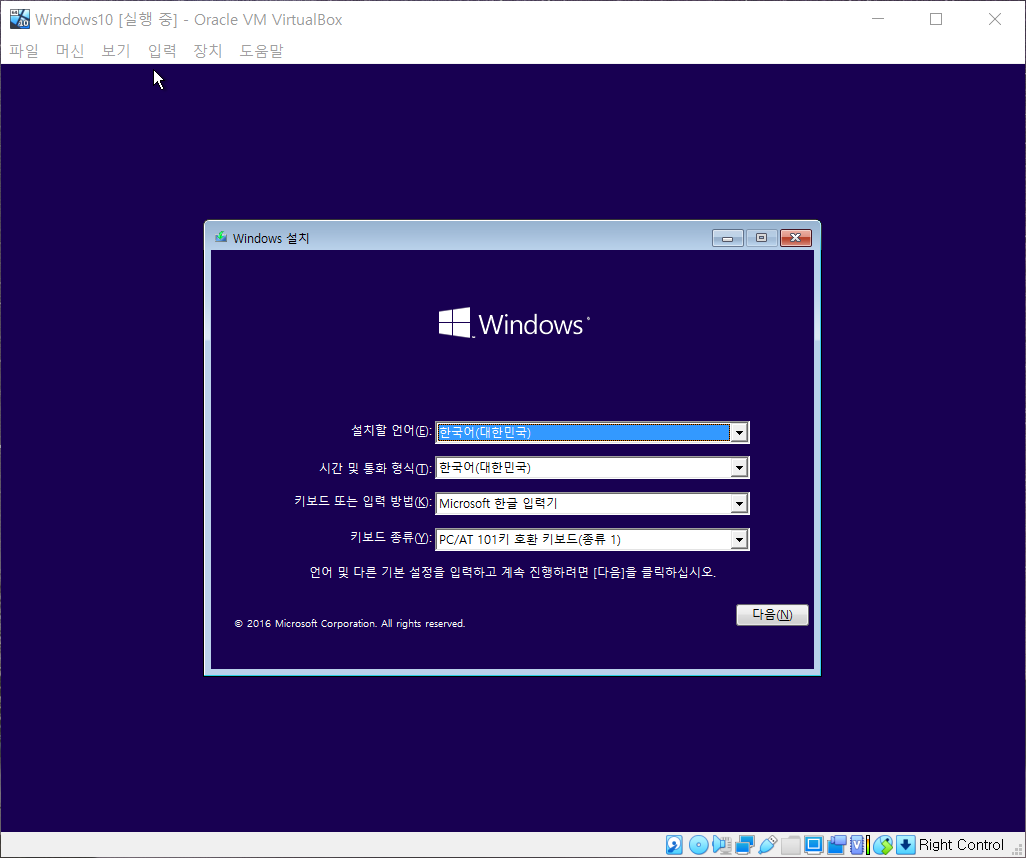
Task: Click the audio status icon
Action: [722, 845]
